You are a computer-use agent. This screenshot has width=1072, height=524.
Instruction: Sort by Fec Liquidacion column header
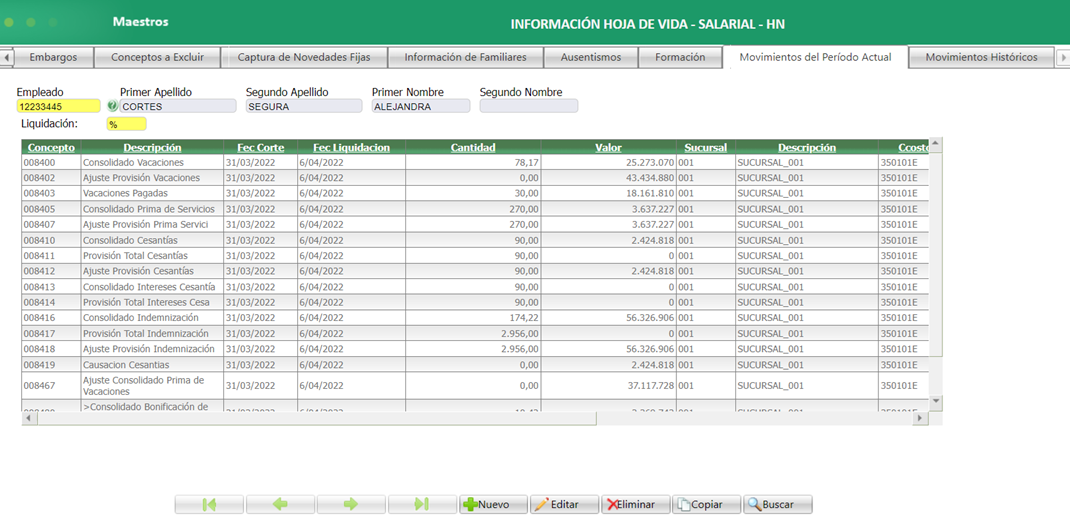351,147
